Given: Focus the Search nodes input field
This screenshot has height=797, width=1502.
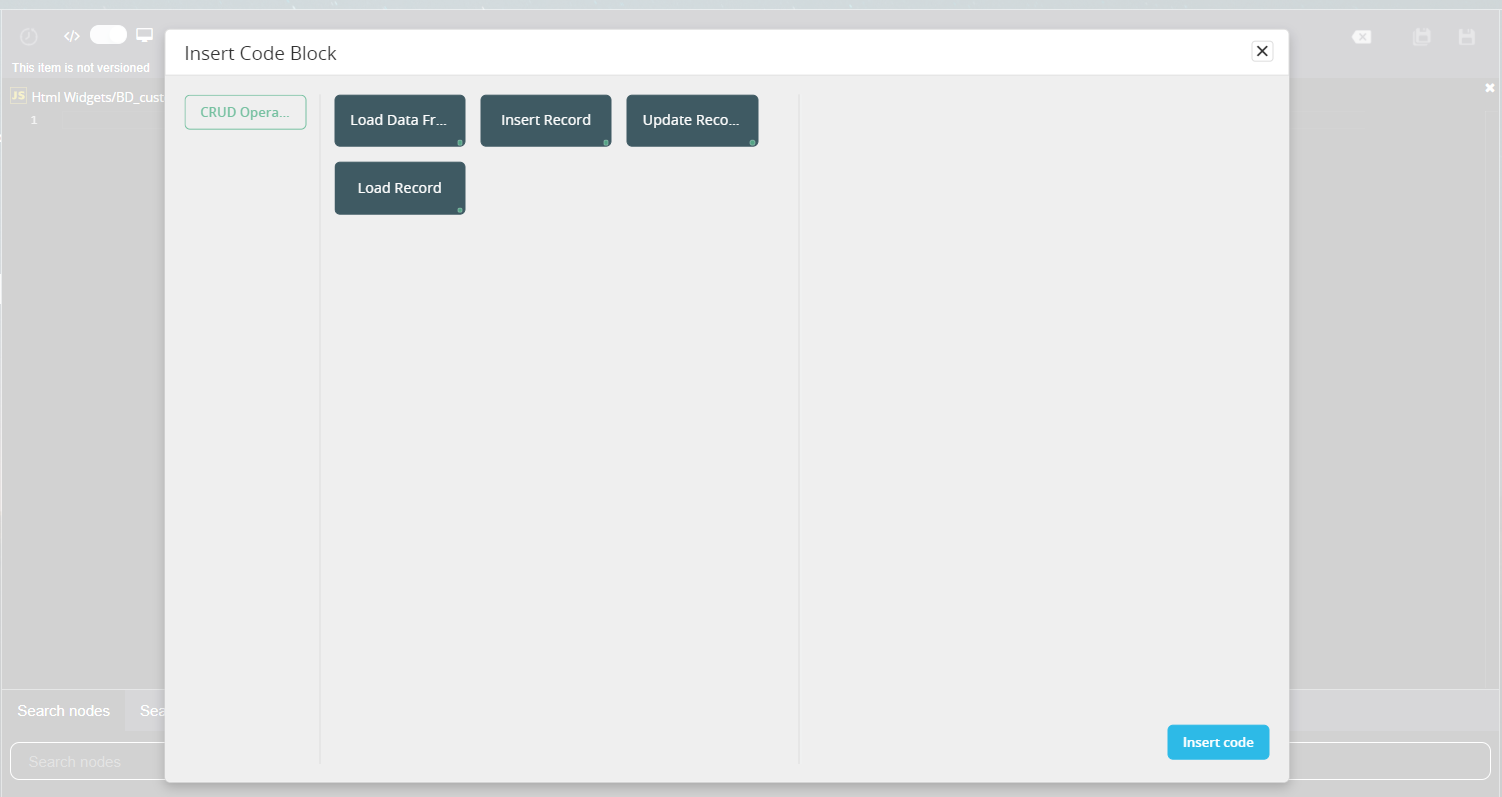Looking at the screenshot, I should click(85, 762).
